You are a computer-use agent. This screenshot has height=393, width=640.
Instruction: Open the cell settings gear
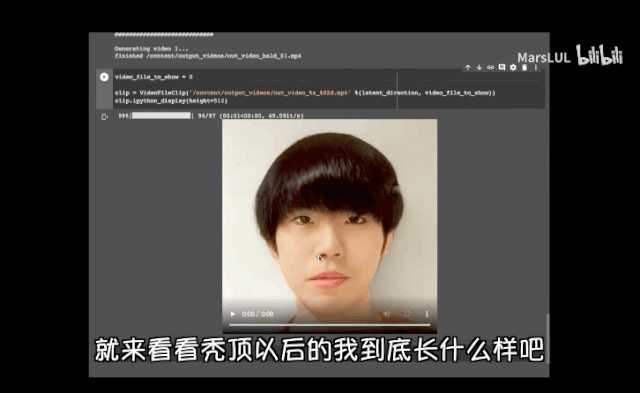(513, 67)
